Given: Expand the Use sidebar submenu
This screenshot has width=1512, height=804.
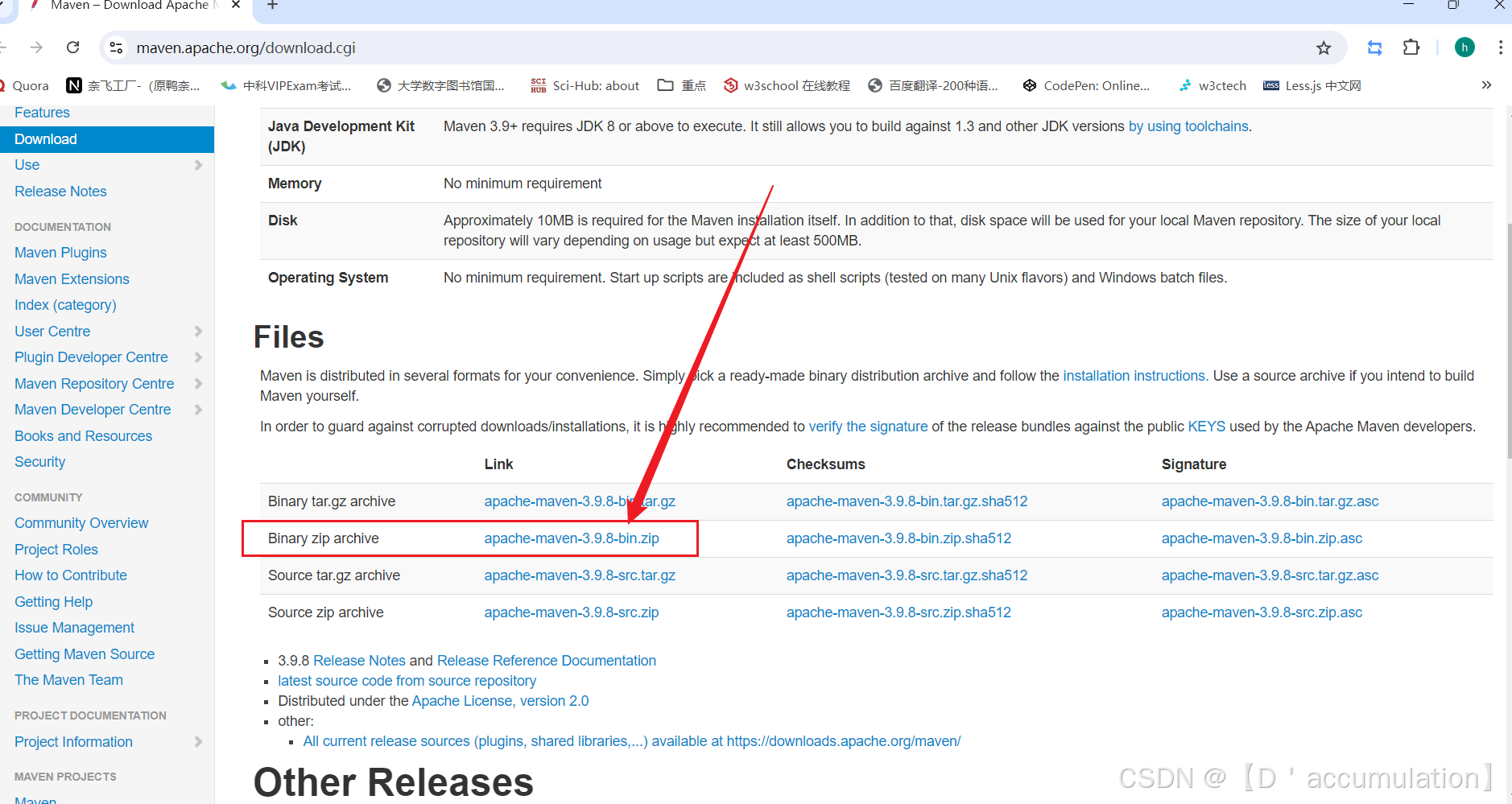Looking at the screenshot, I should coord(198,165).
